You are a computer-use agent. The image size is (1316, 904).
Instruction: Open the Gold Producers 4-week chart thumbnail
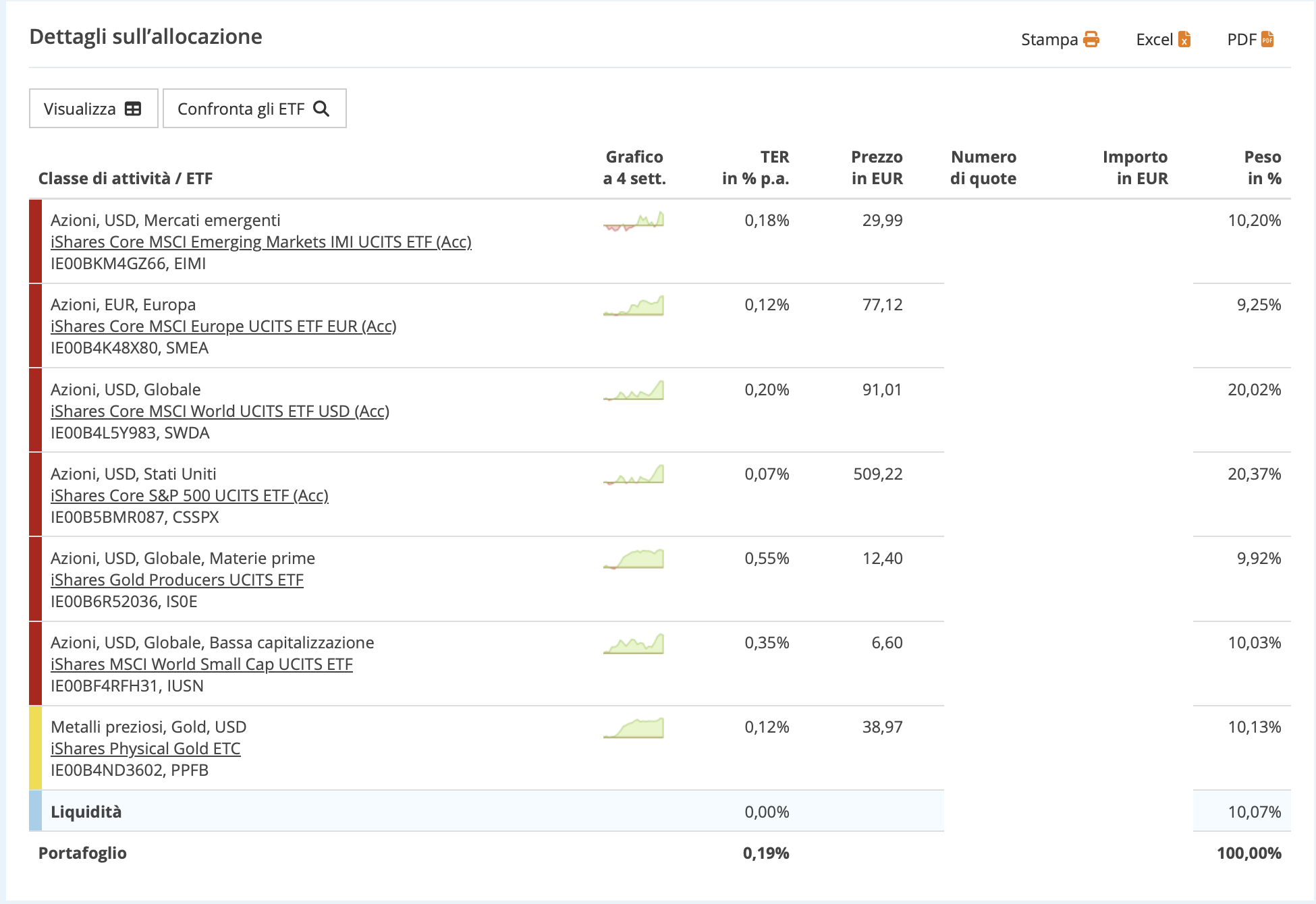[633, 559]
